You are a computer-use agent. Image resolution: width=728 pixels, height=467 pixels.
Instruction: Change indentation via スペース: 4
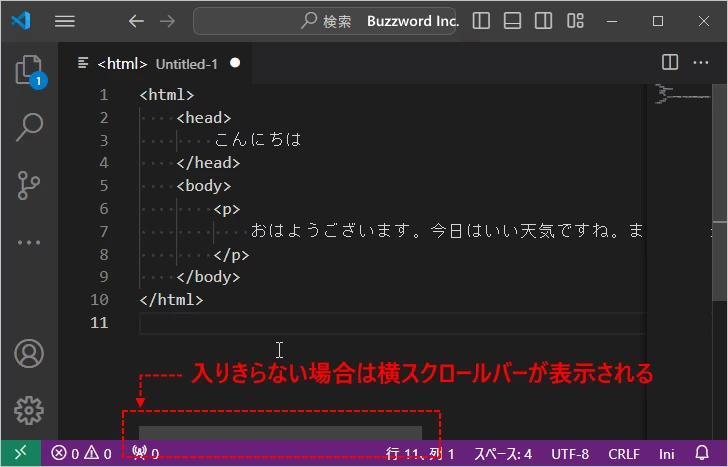click(503, 454)
